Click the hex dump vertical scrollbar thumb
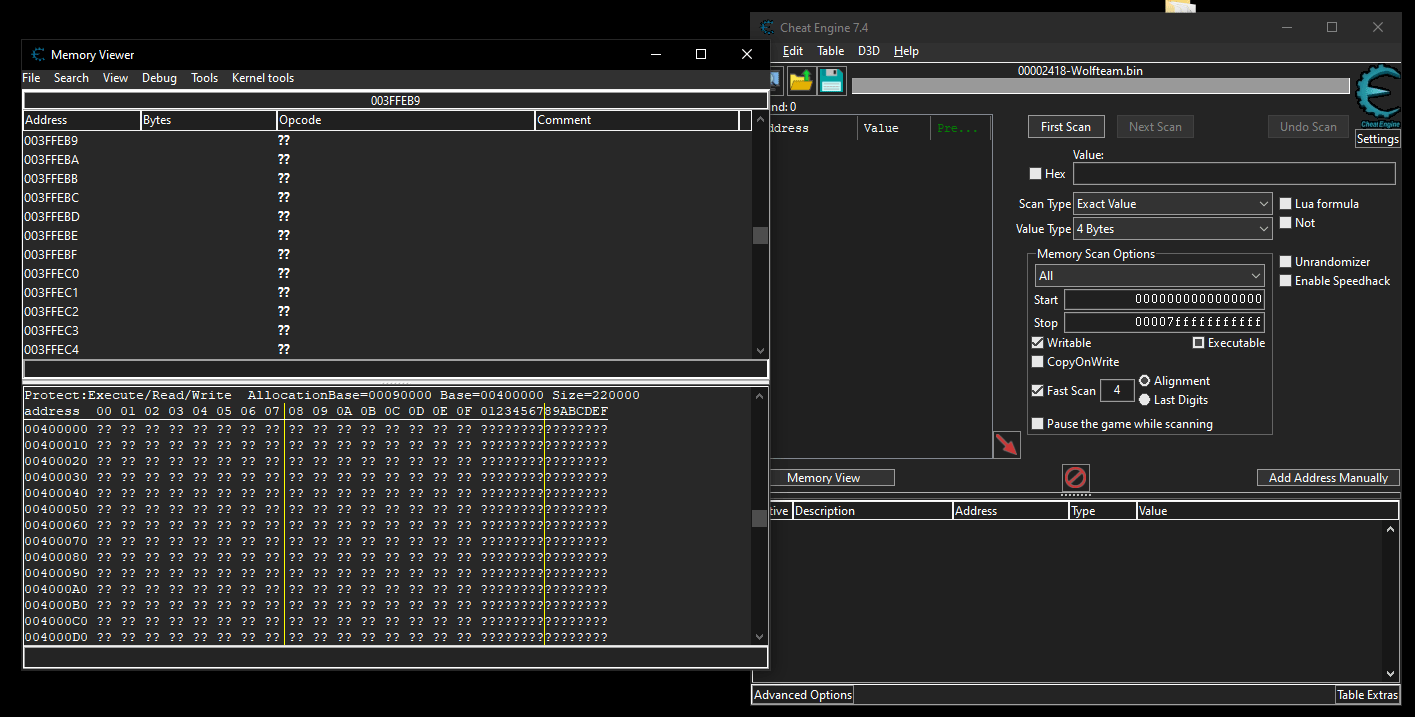1415x717 pixels. 760,518
